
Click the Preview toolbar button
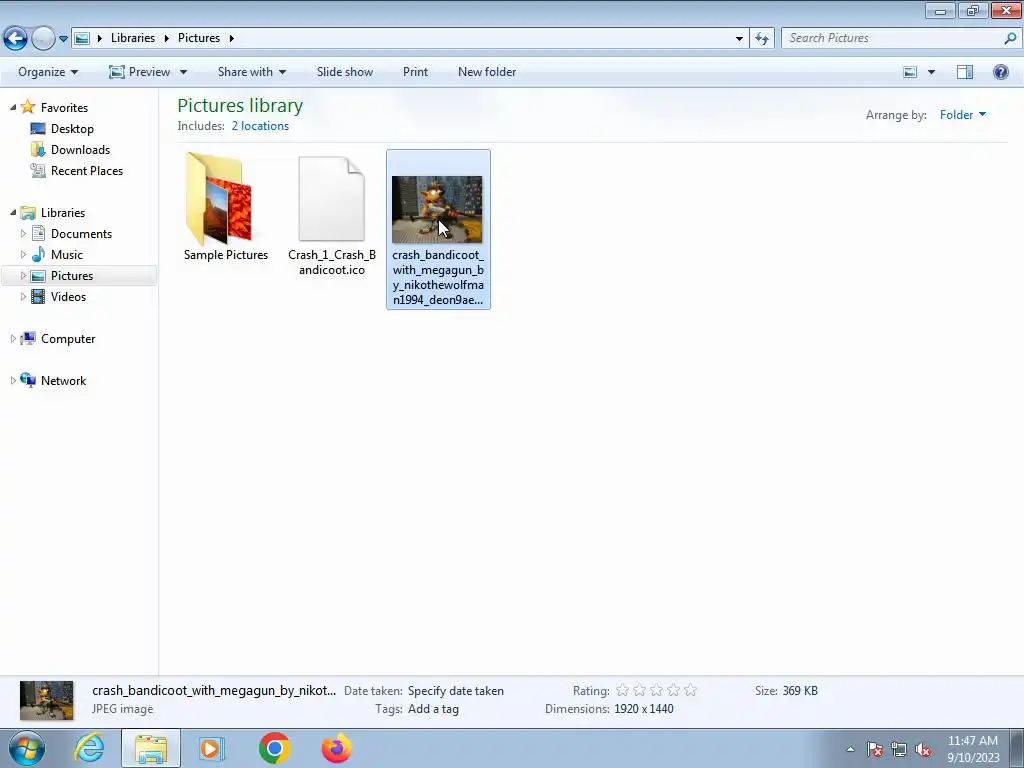tap(140, 72)
